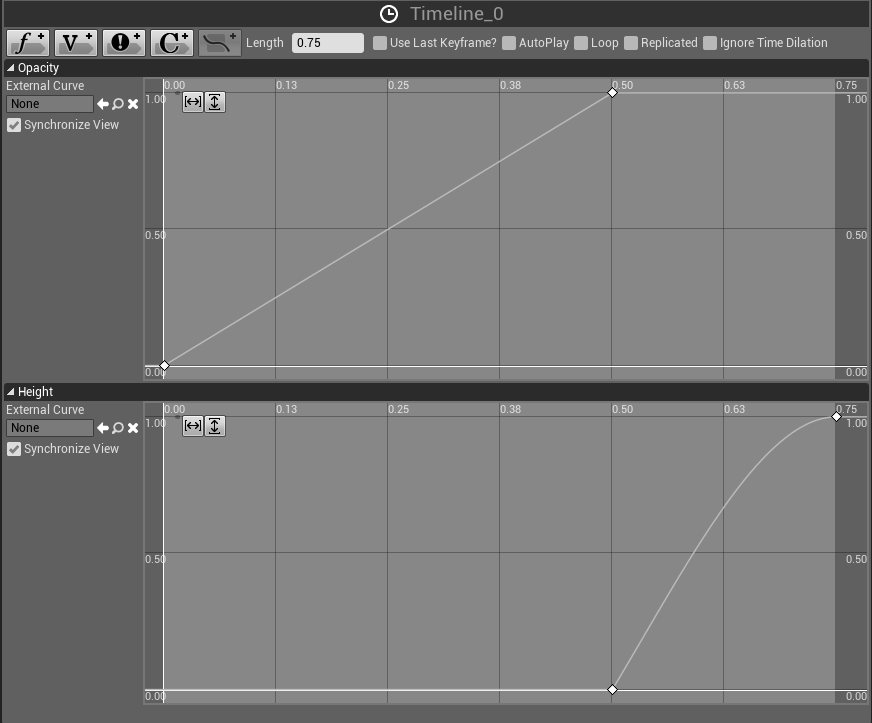Collapse the Opacity track
Image resolution: width=872 pixels, height=723 pixels.
(11, 68)
